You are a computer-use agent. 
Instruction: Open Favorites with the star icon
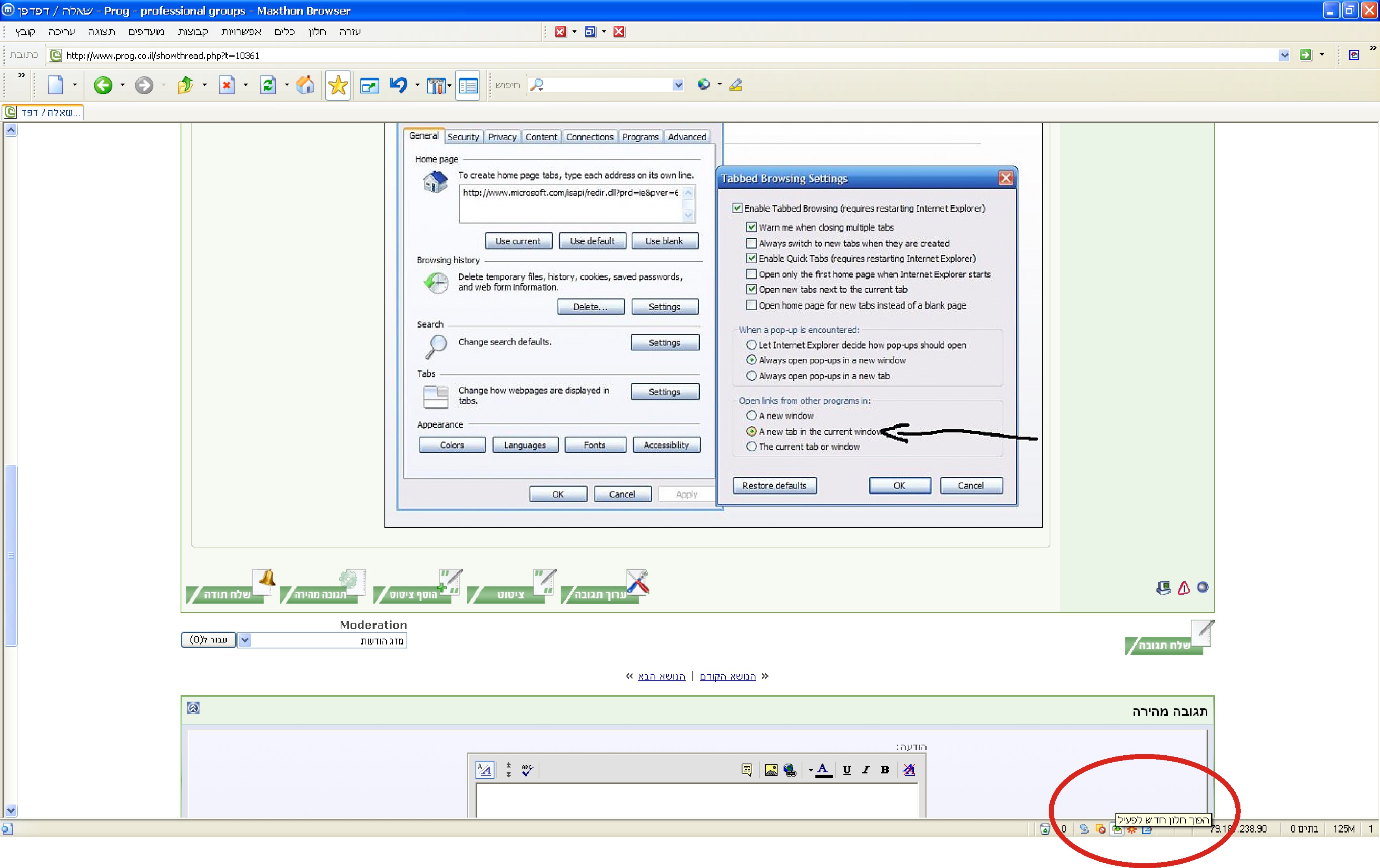[338, 86]
